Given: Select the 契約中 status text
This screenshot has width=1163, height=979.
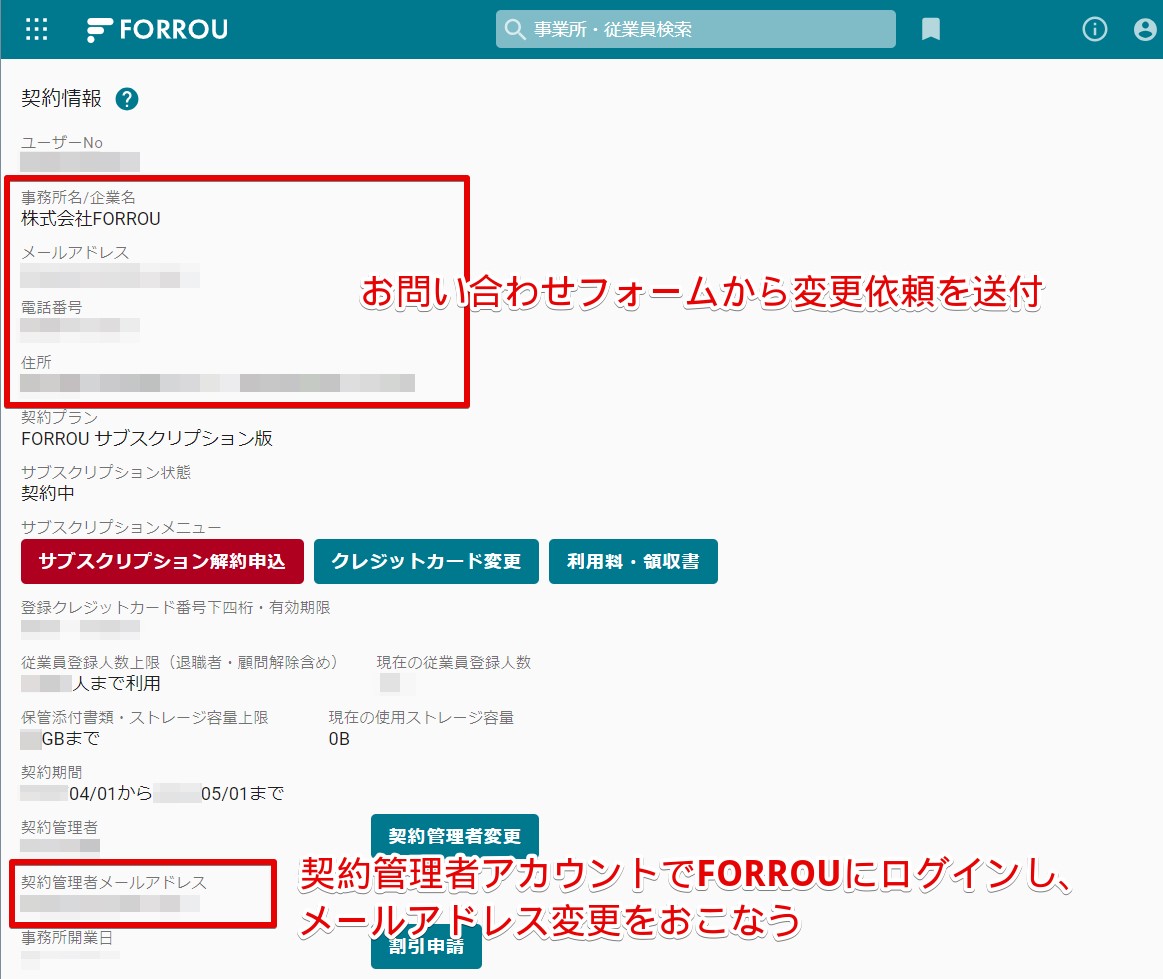Looking at the screenshot, I should click(x=47, y=493).
